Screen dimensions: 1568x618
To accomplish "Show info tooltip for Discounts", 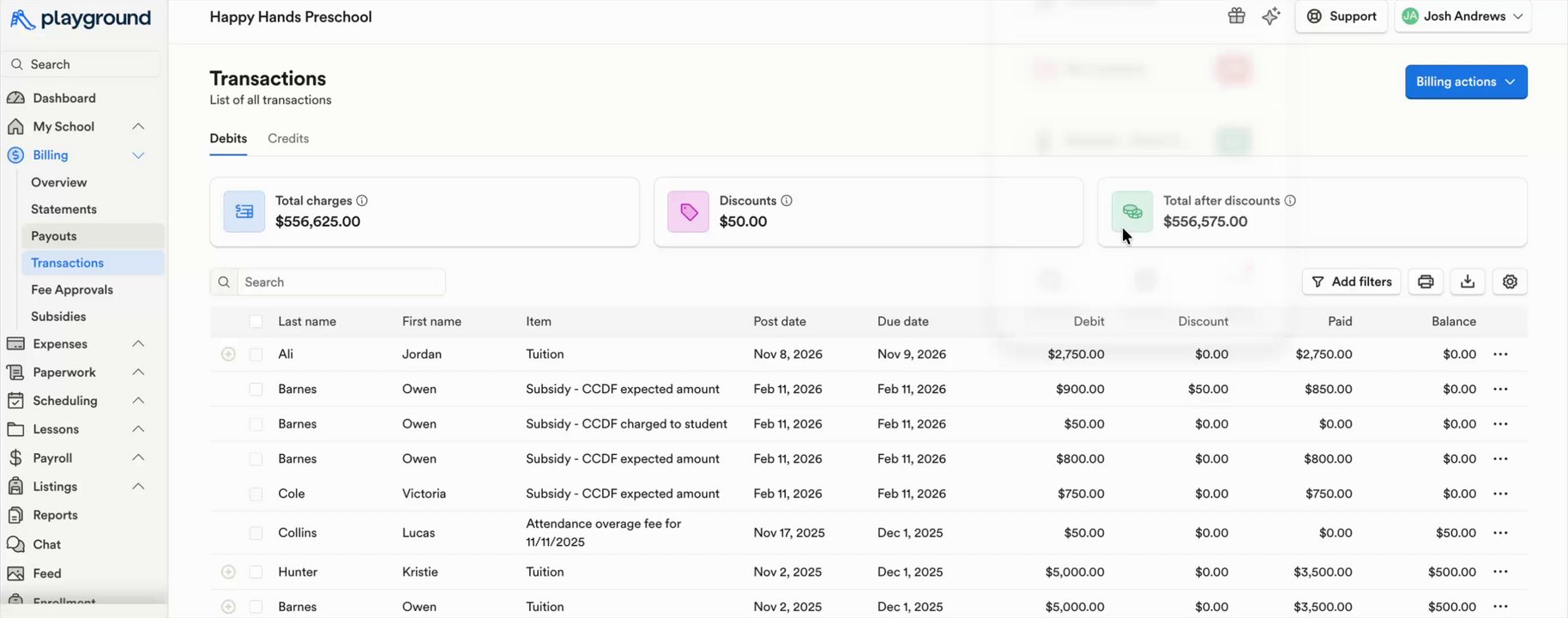I will (x=787, y=201).
